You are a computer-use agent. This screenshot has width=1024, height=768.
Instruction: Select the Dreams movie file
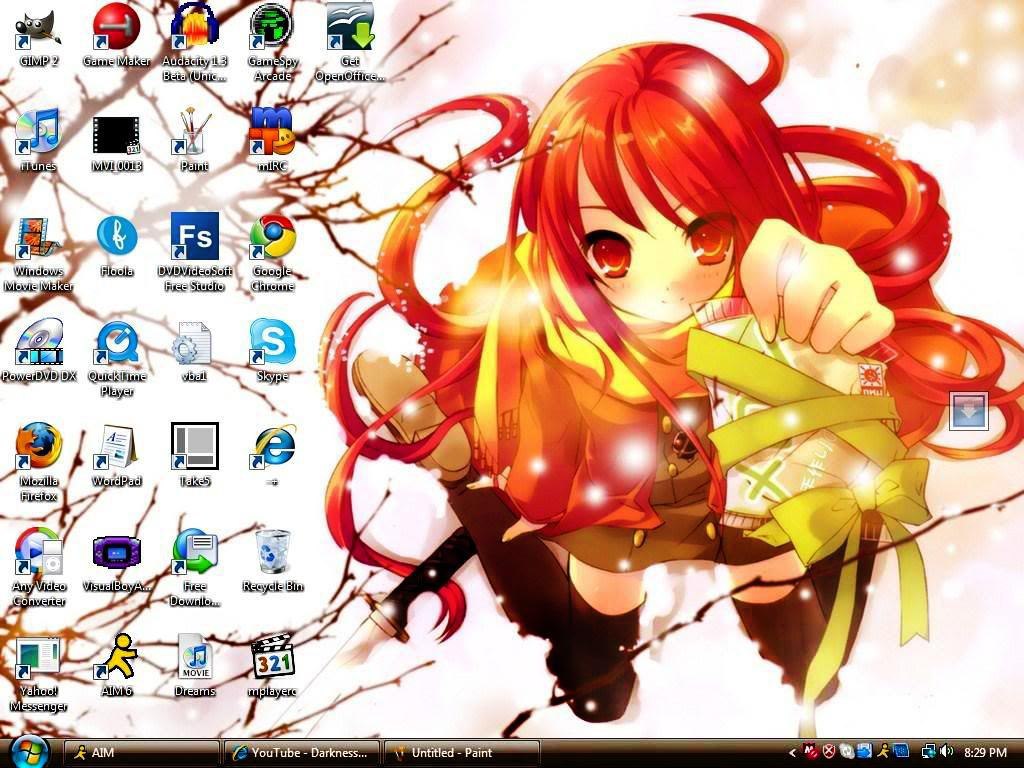(x=195, y=665)
